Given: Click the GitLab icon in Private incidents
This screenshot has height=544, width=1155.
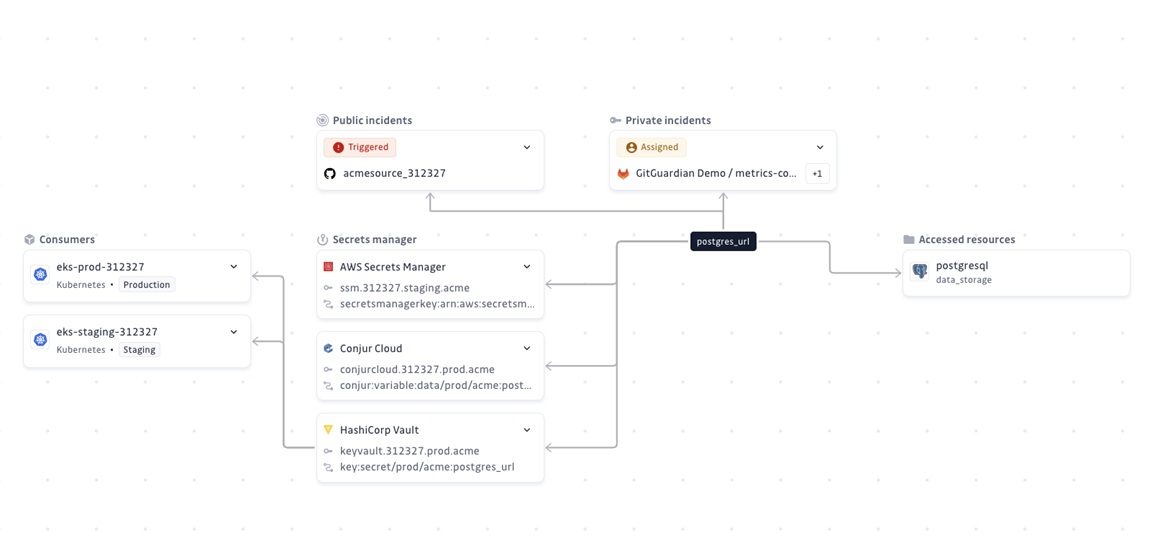Looking at the screenshot, I should pyautogui.click(x=623, y=173).
